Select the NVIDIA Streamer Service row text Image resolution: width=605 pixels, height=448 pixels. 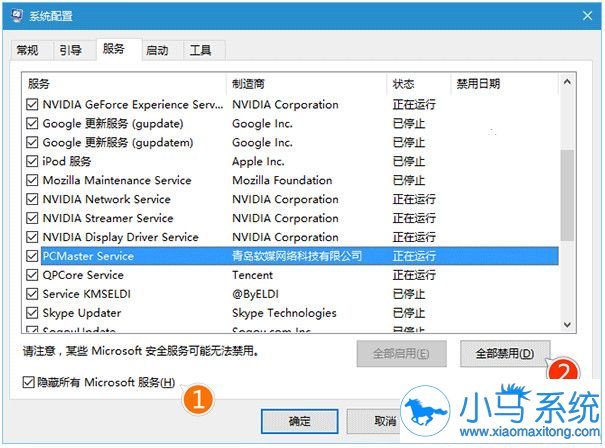point(108,218)
